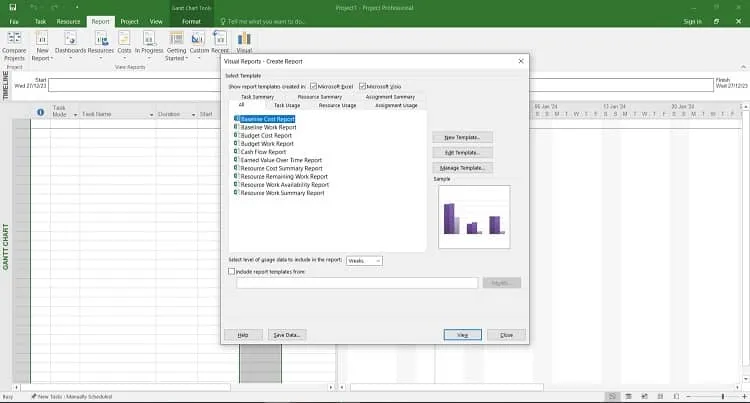The image size is (750, 403).
Task: Expand the Duration column dropdown arrow
Action: (x=193, y=115)
